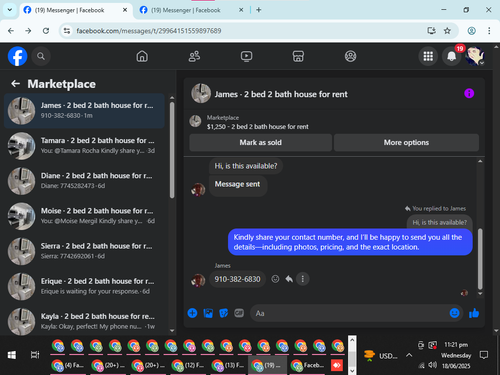500x375 pixels.
Task: Open Windows notification center icon
Action: (484, 355)
